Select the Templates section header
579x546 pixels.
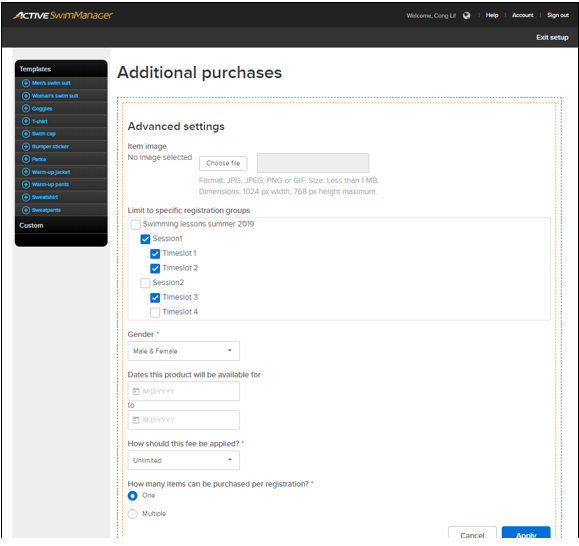(61, 69)
